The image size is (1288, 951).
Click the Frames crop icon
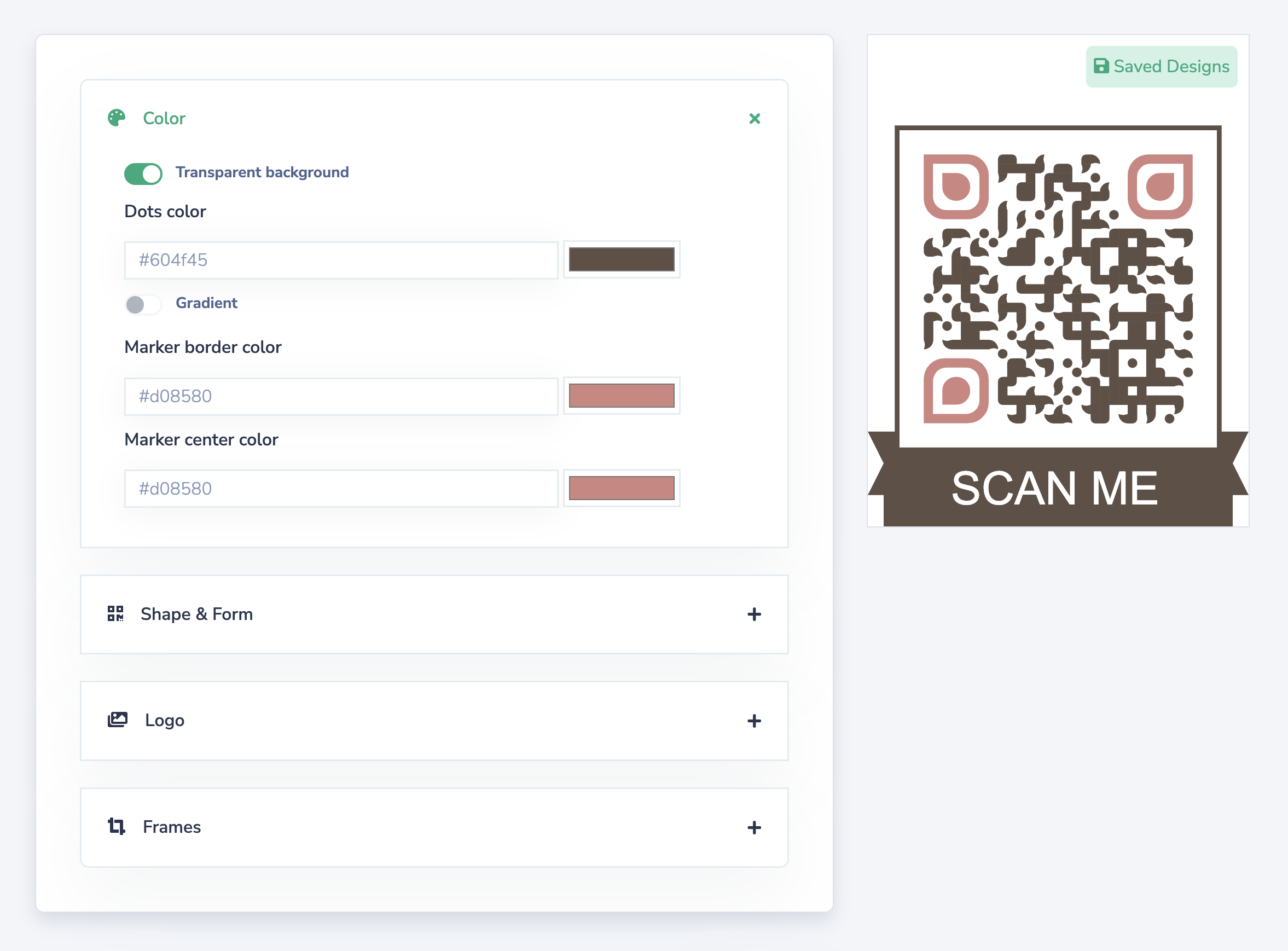116,827
